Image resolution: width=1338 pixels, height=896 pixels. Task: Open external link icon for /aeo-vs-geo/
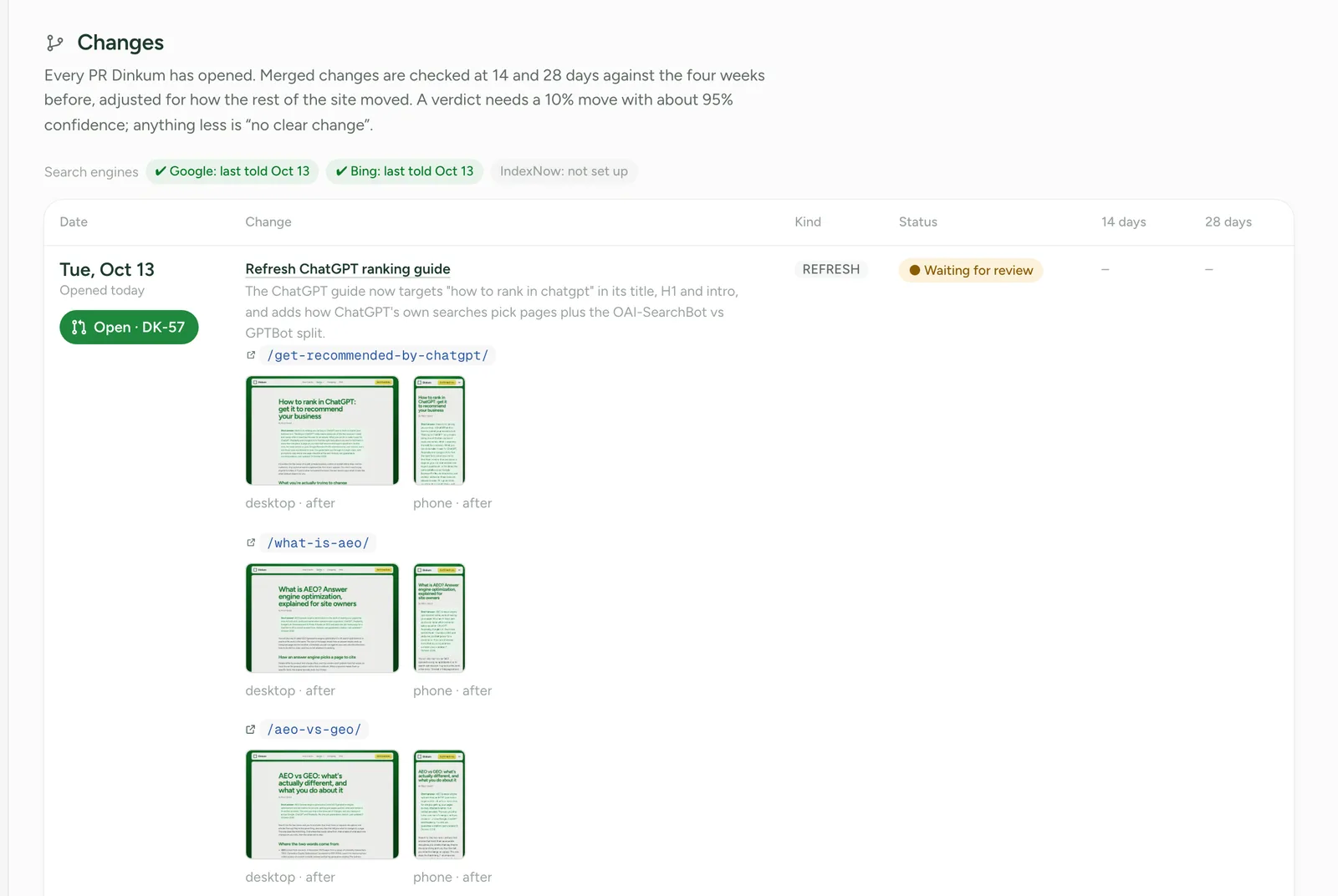click(251, 730)
